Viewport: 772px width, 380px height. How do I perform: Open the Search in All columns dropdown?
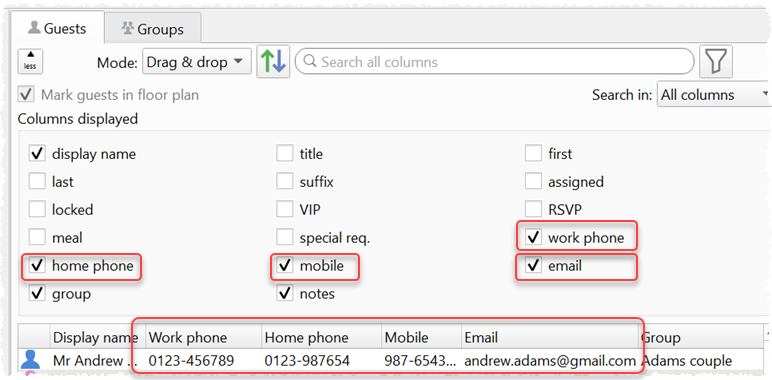[x=713, y=95]
